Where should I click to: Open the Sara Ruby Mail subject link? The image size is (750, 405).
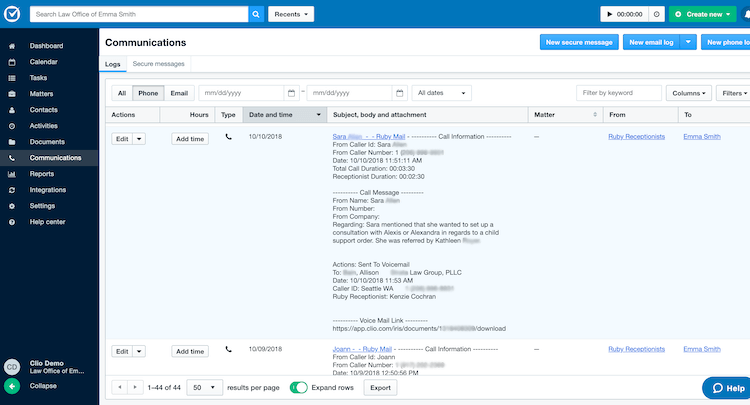pos(369,137)
